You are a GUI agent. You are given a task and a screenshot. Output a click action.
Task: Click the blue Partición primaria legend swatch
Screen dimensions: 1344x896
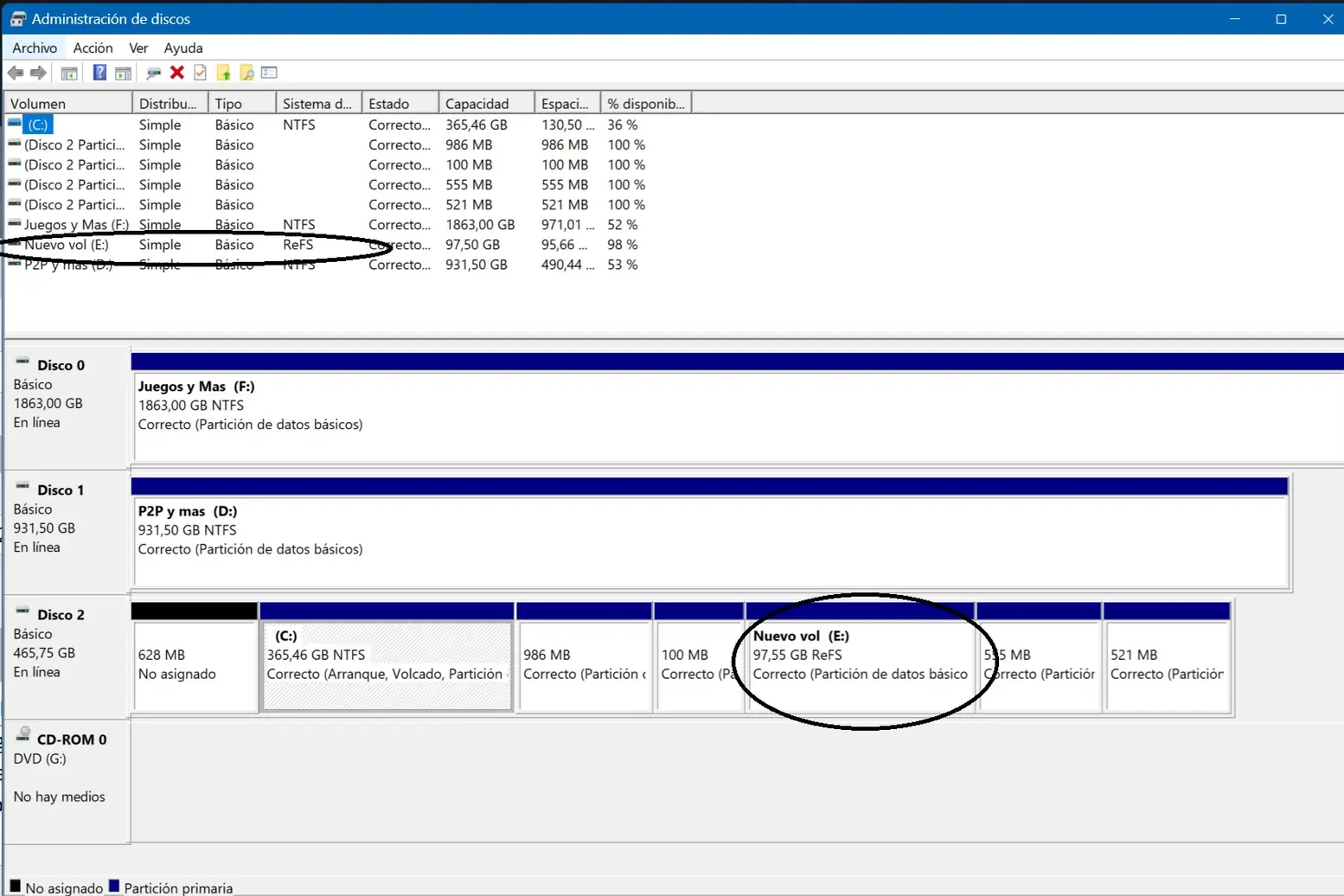click(113, 886)
